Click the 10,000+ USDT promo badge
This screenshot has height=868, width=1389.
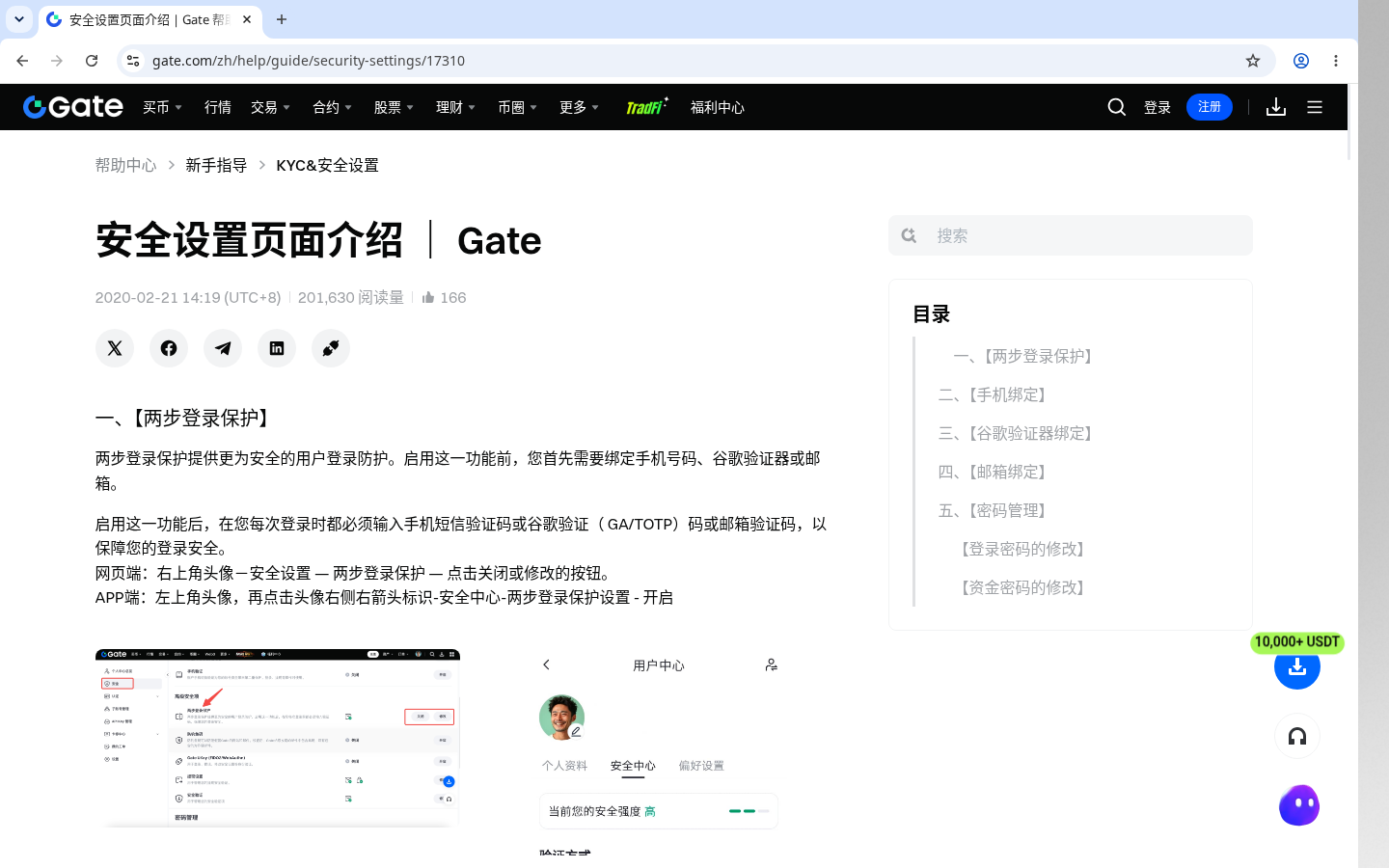tap(1297, 642)
